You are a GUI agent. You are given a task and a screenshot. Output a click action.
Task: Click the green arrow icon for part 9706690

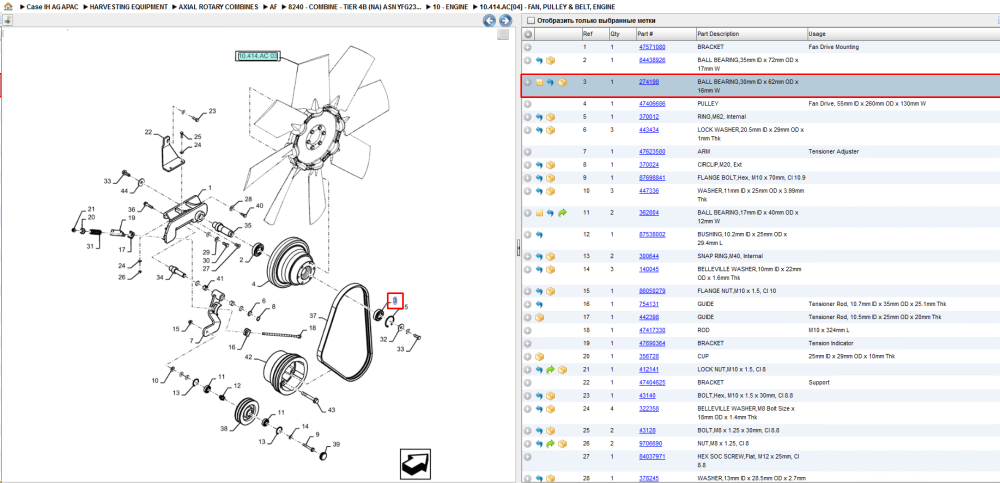(x=550, y=443)
